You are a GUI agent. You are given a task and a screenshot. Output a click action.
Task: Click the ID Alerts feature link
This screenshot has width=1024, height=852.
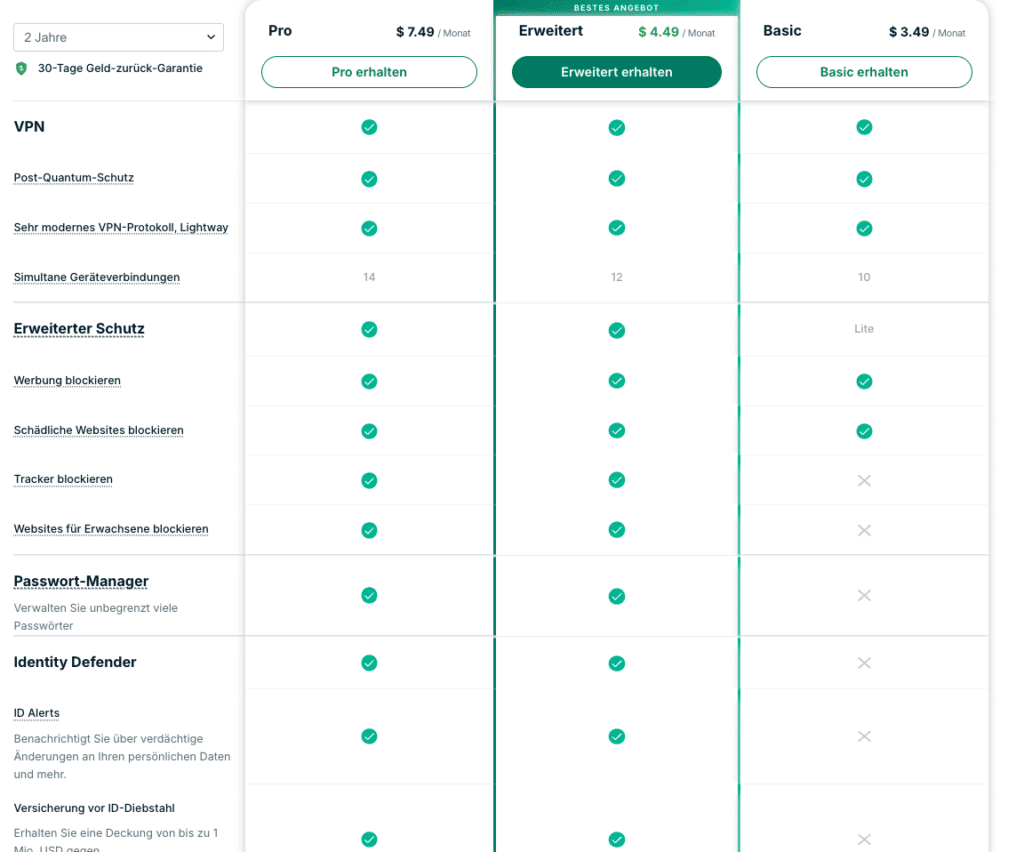pyautogui.click(x=37, y=713)
